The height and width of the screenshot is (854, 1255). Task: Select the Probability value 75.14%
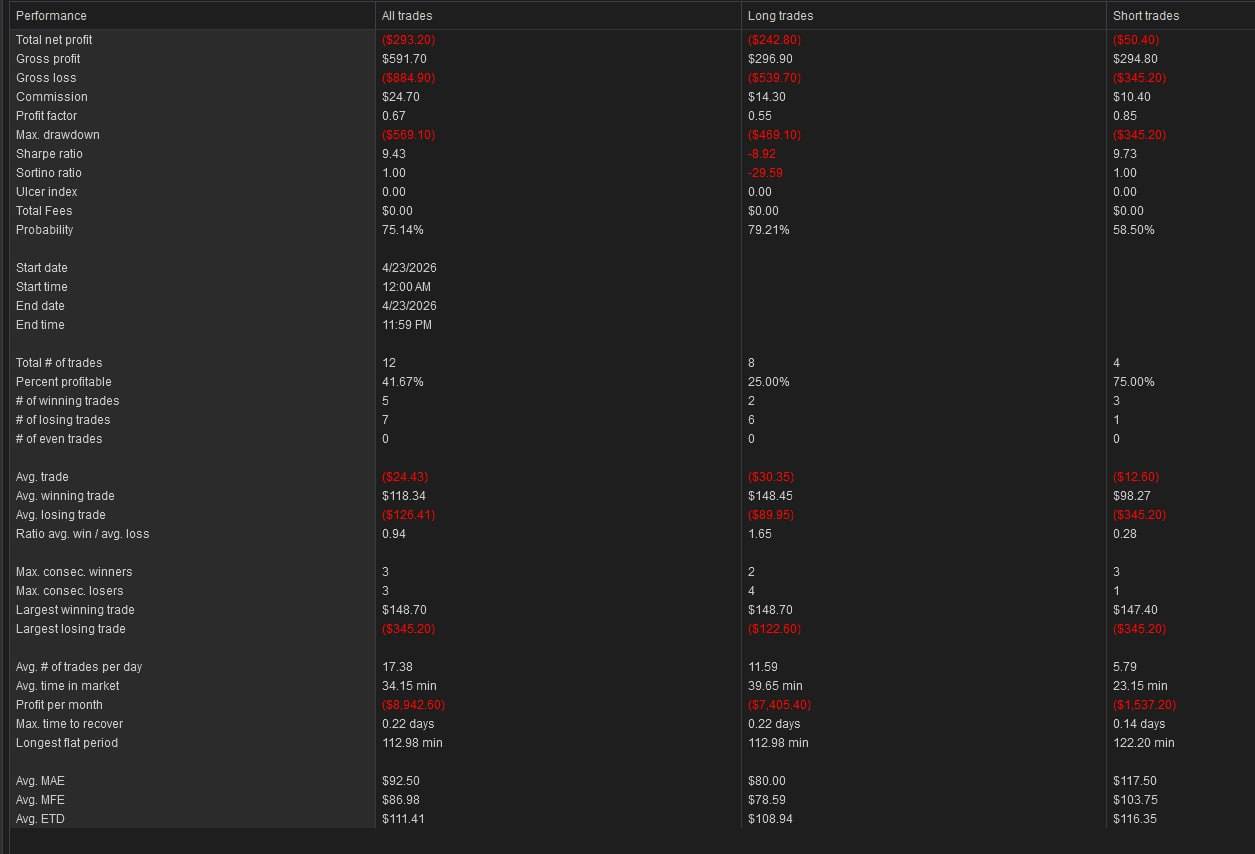pyautogui.click(x=402, y=230)
